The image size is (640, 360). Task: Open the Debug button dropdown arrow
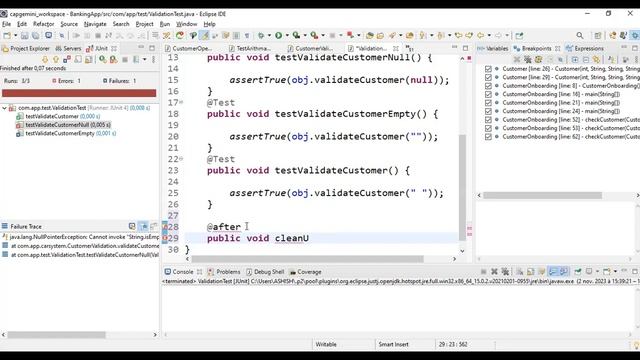click(269, 36)
